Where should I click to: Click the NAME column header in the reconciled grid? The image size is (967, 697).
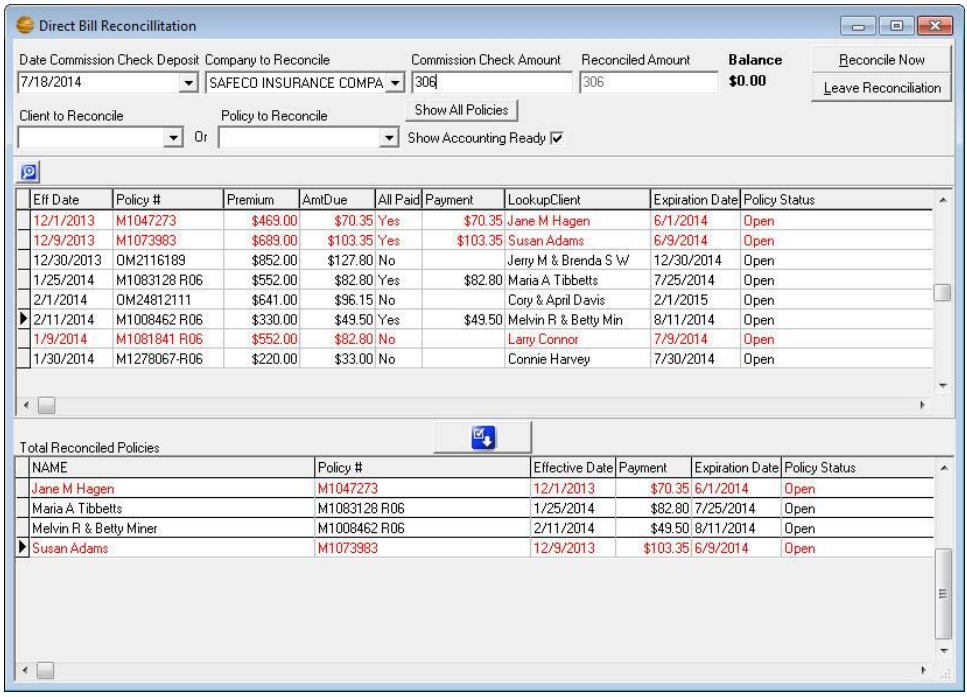[x=172, y=468]
